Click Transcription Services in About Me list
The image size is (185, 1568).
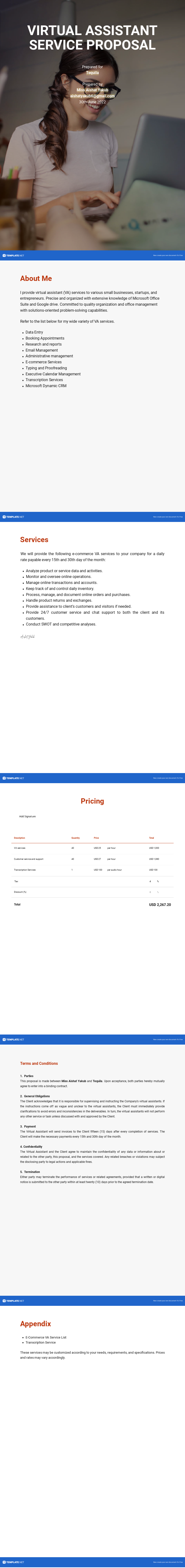(x=44, y=380)
